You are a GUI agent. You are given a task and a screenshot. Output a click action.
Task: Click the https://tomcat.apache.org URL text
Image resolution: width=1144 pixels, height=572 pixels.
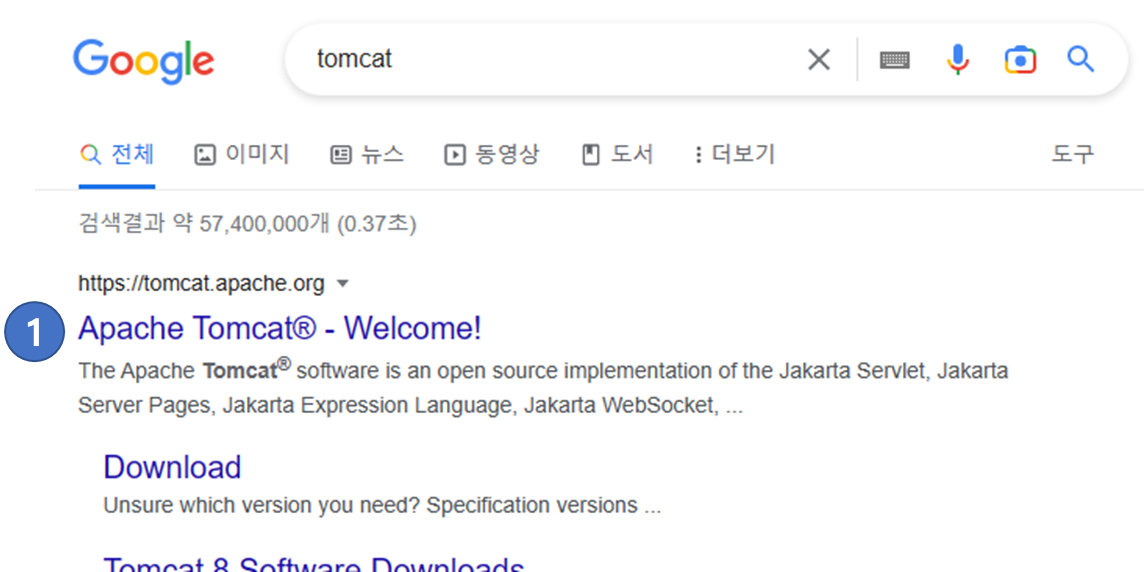(201, 284)
